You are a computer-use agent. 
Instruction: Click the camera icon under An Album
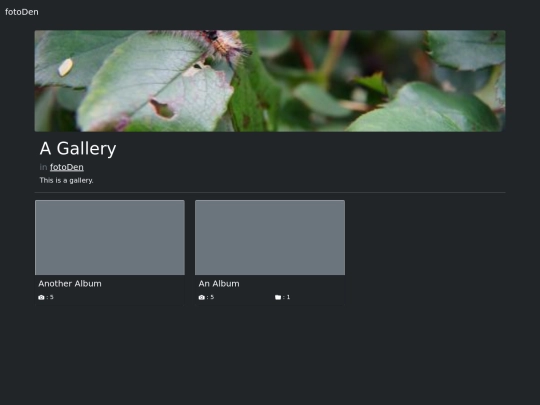tap(202, 297)
